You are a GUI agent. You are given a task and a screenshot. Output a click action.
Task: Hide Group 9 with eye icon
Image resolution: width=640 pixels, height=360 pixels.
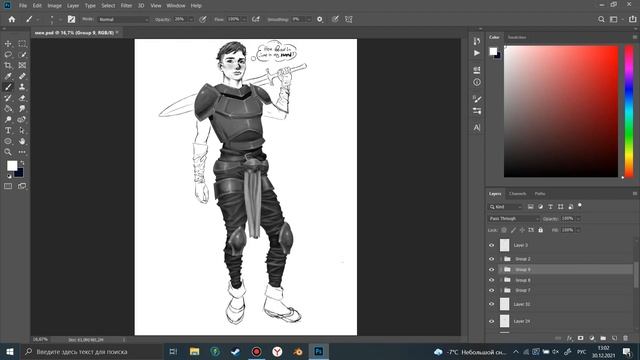click(x=491, y=270)
